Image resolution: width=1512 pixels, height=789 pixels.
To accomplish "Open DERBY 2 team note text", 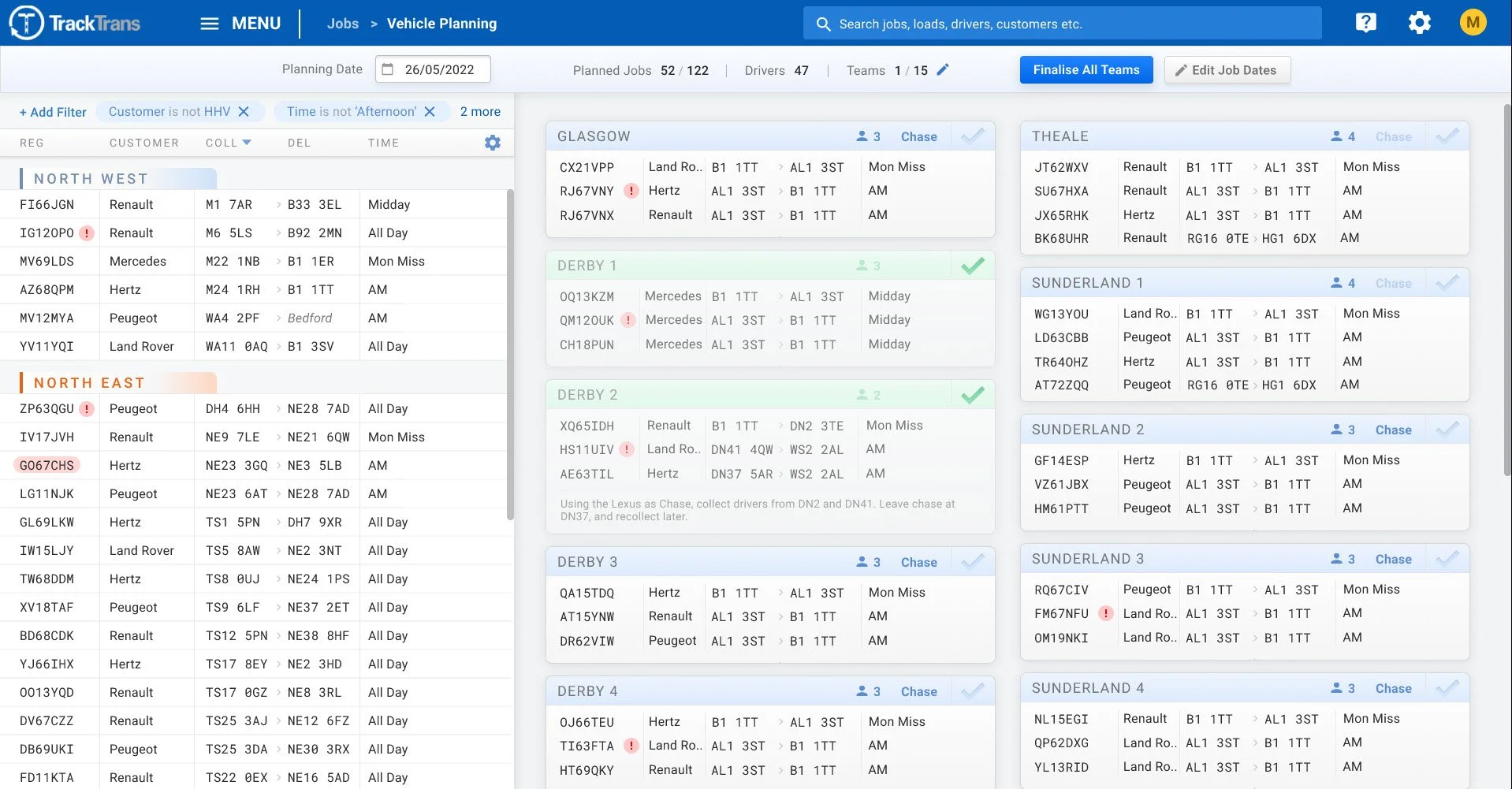I will coord(757,510).
